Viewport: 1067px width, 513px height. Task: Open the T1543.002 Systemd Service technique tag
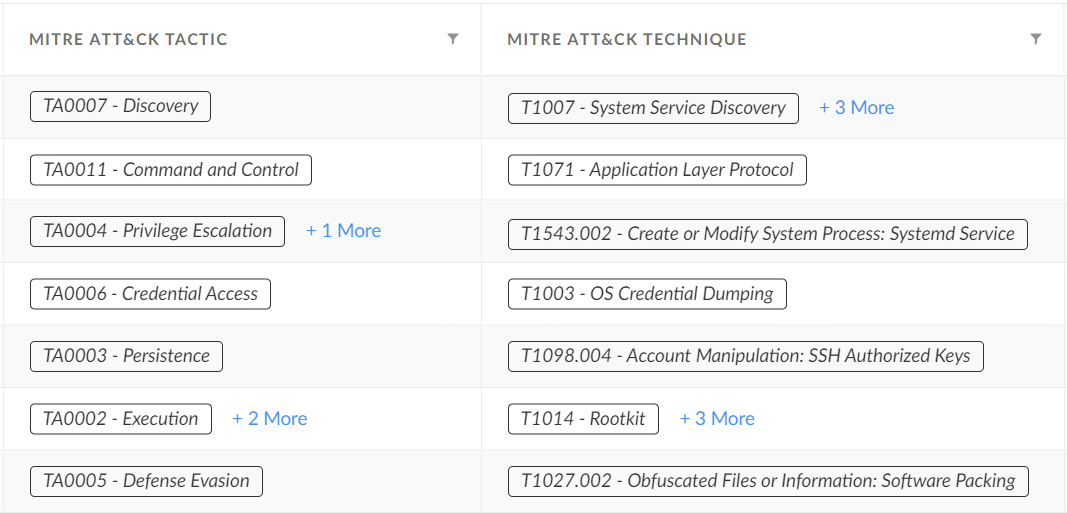(x=767, y=234)
